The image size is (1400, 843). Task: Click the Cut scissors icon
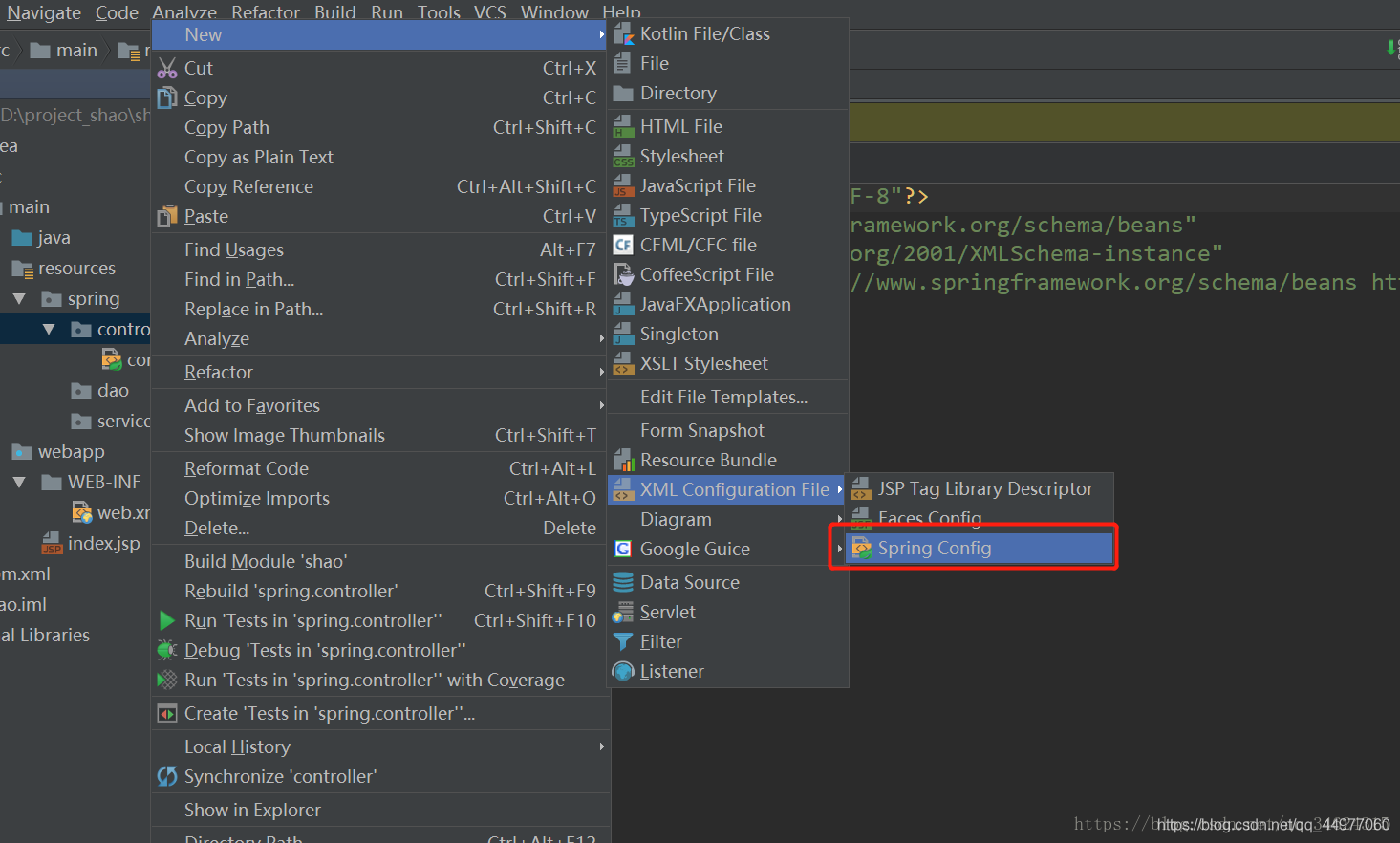coord(167,68)
